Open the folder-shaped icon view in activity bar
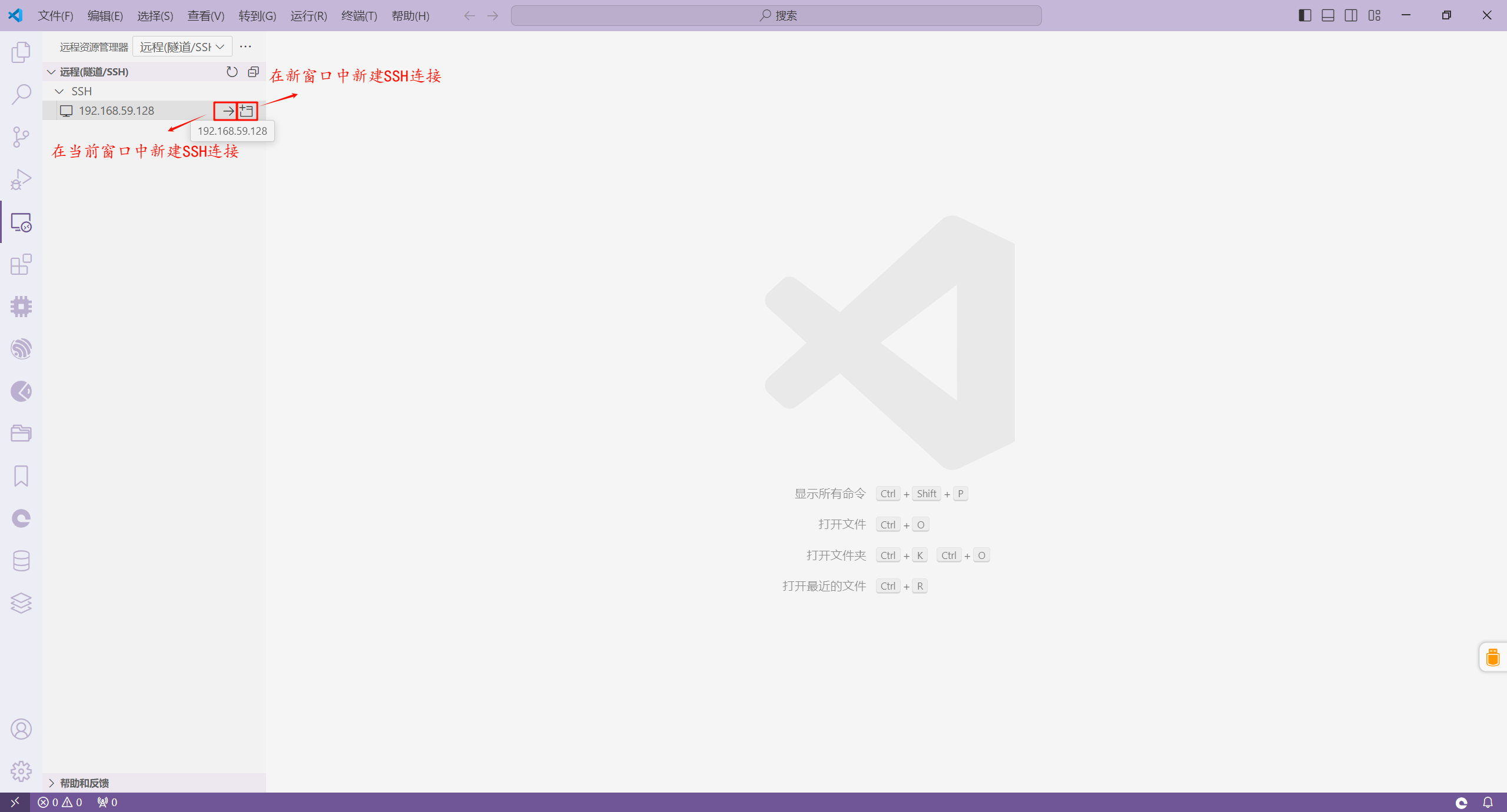The height and width of the screenshot is (812, 1507). point(21,434)
